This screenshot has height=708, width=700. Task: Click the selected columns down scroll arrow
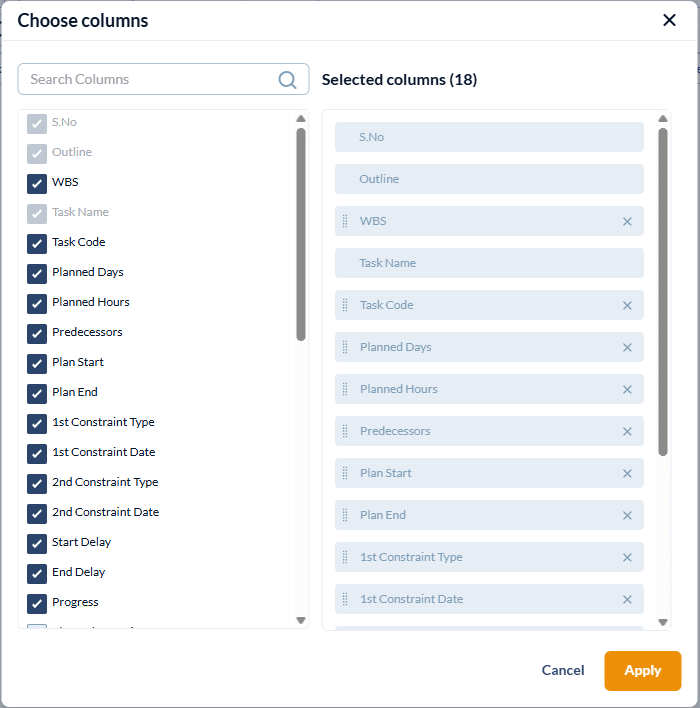point(663,622)
